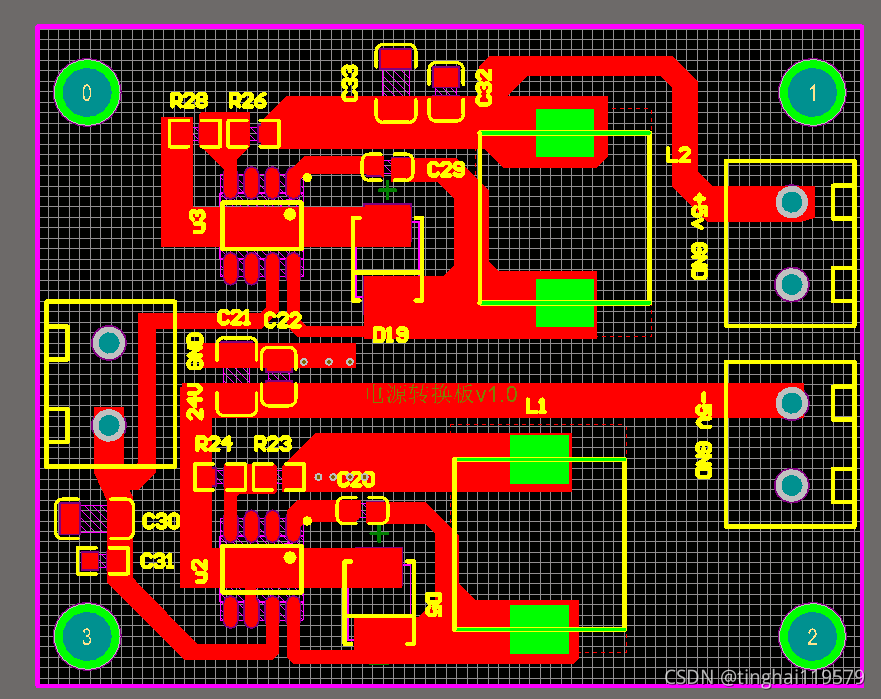
Task: Click the lower green pad of inductor L1
Action: [x=539, y=629]
